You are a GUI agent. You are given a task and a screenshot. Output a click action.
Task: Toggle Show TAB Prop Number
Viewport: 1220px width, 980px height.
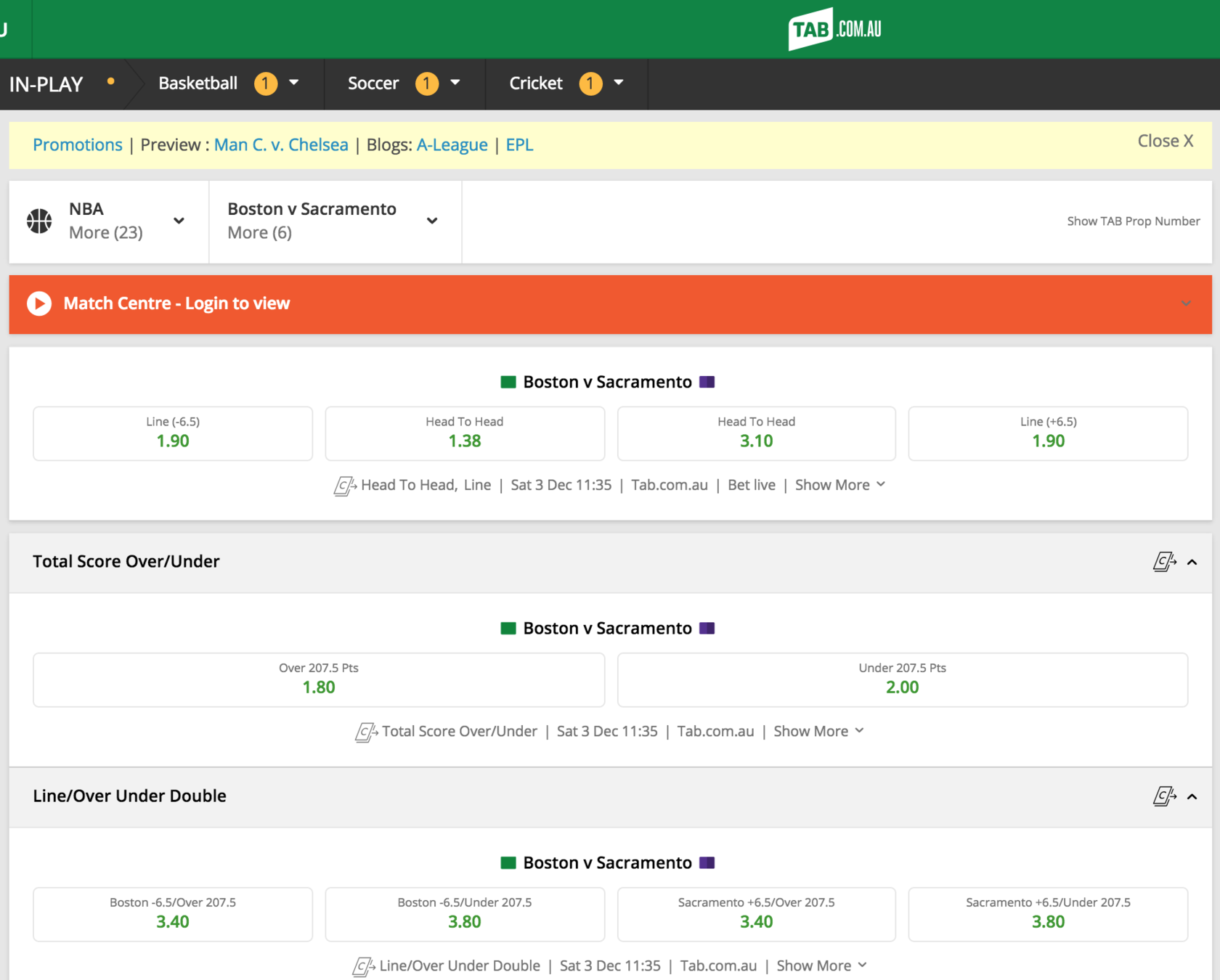[1134, 221]
